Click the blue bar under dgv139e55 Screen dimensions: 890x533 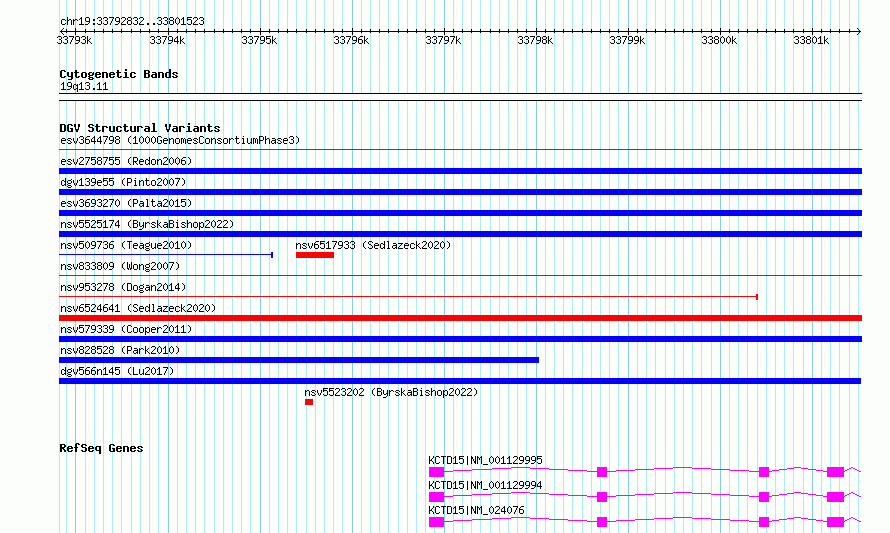click(x=460, y=192)
